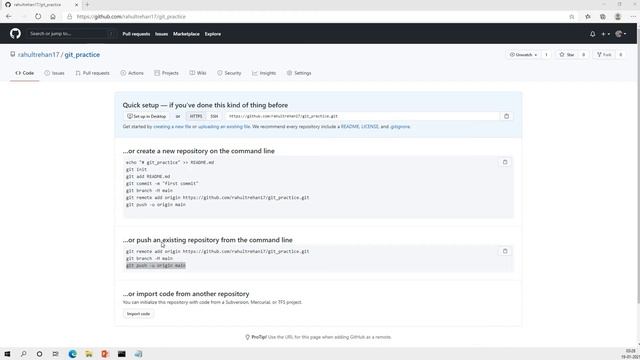Open the LICENSE link
640x360 pixels.
[369, 127]
